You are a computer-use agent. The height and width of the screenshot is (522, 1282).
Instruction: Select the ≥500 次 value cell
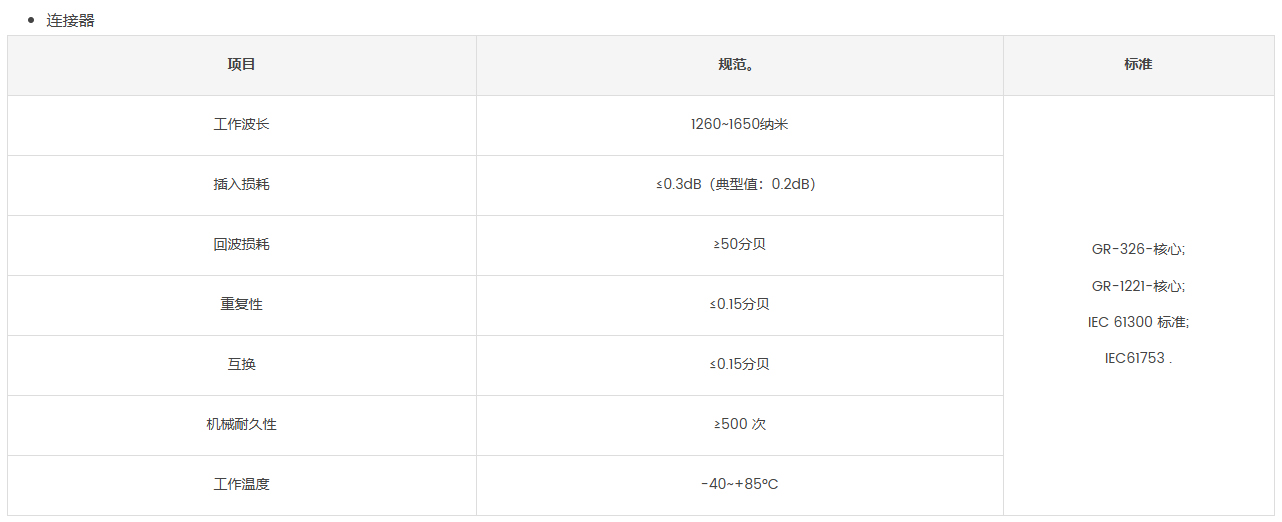tap(740, 425)
